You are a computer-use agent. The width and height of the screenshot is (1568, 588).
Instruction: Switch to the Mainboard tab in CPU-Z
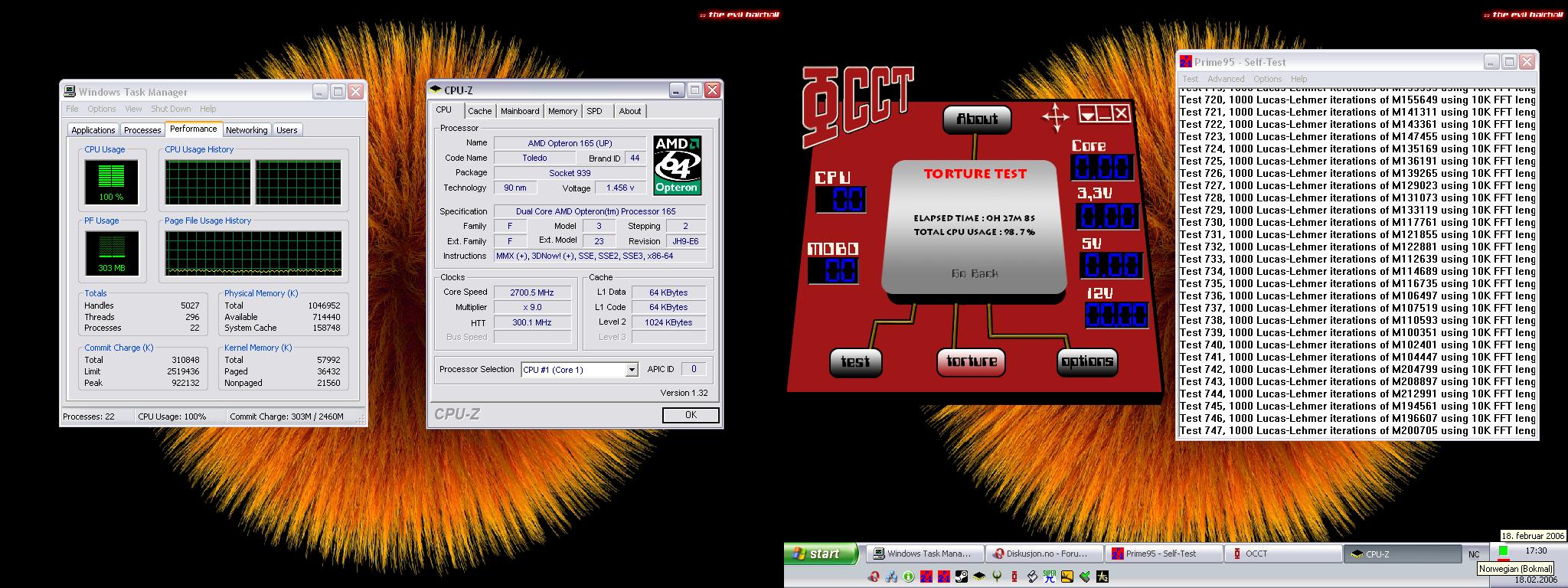[x=520, y=111]
